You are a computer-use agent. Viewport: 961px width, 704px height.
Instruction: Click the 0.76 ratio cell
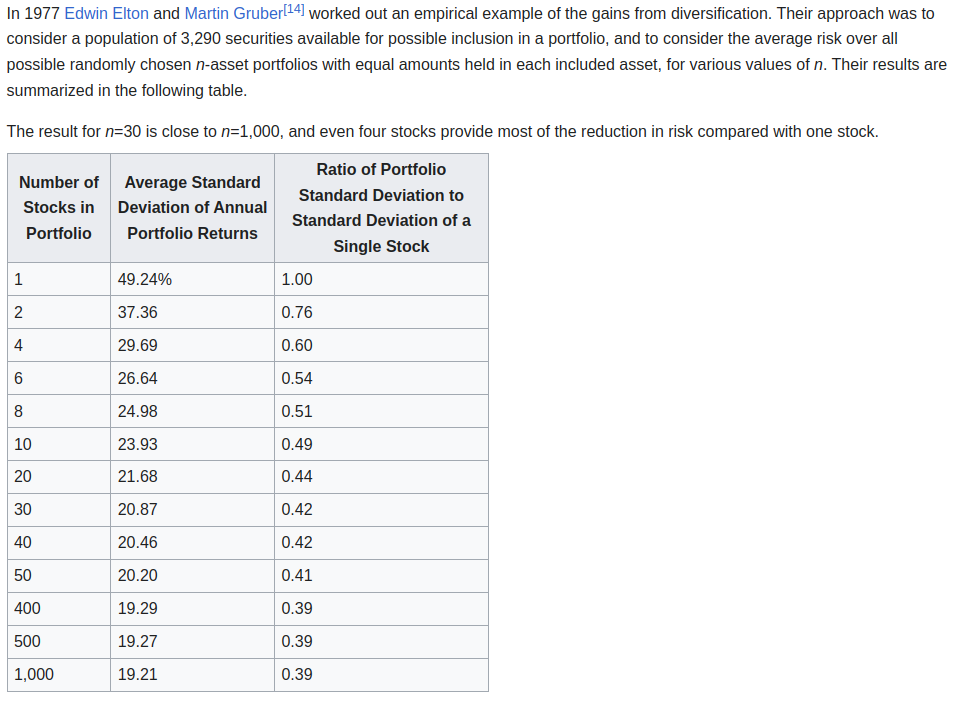[x=297, y=313]
